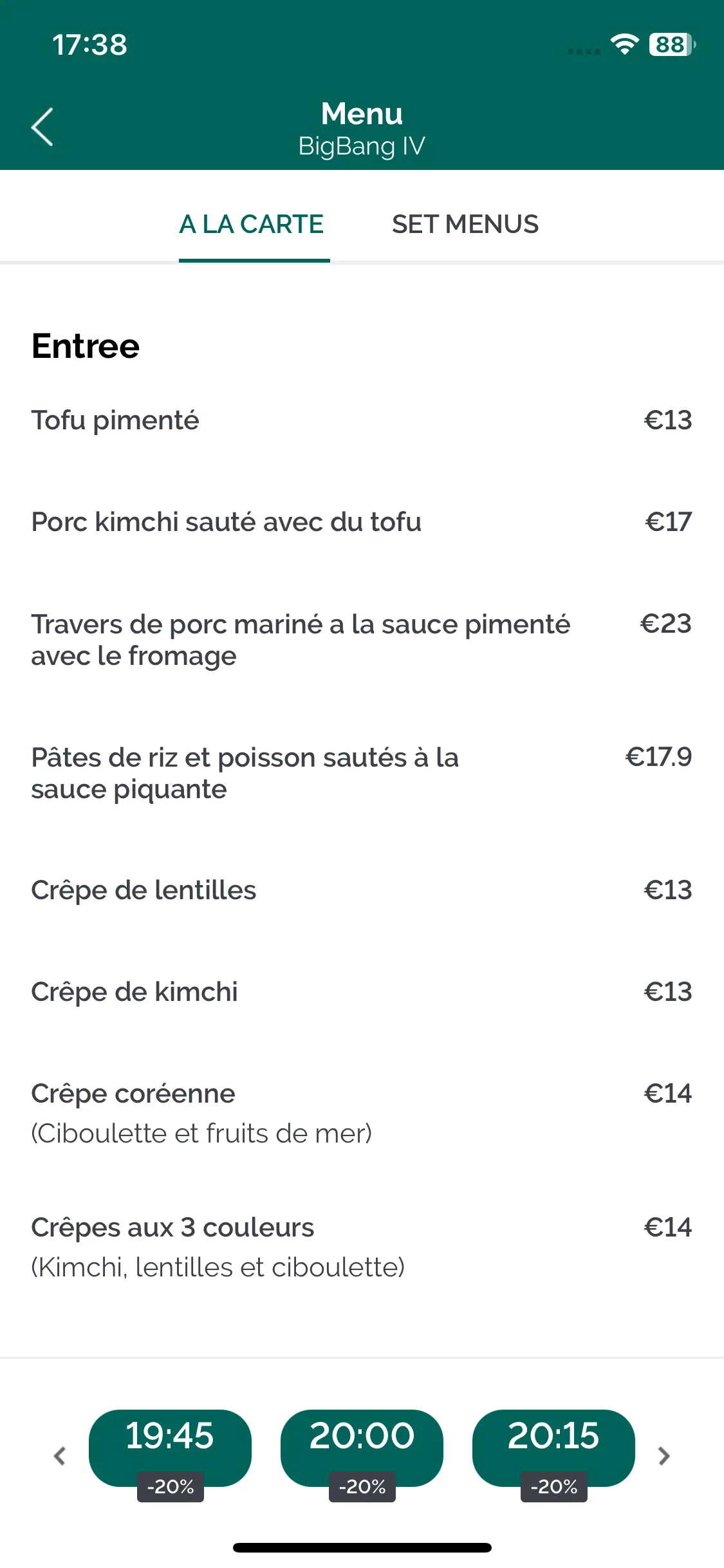This screenshot has width=724, height=1568.
Task: Tap the -20% badge under 20:00
Action: 362,1487
